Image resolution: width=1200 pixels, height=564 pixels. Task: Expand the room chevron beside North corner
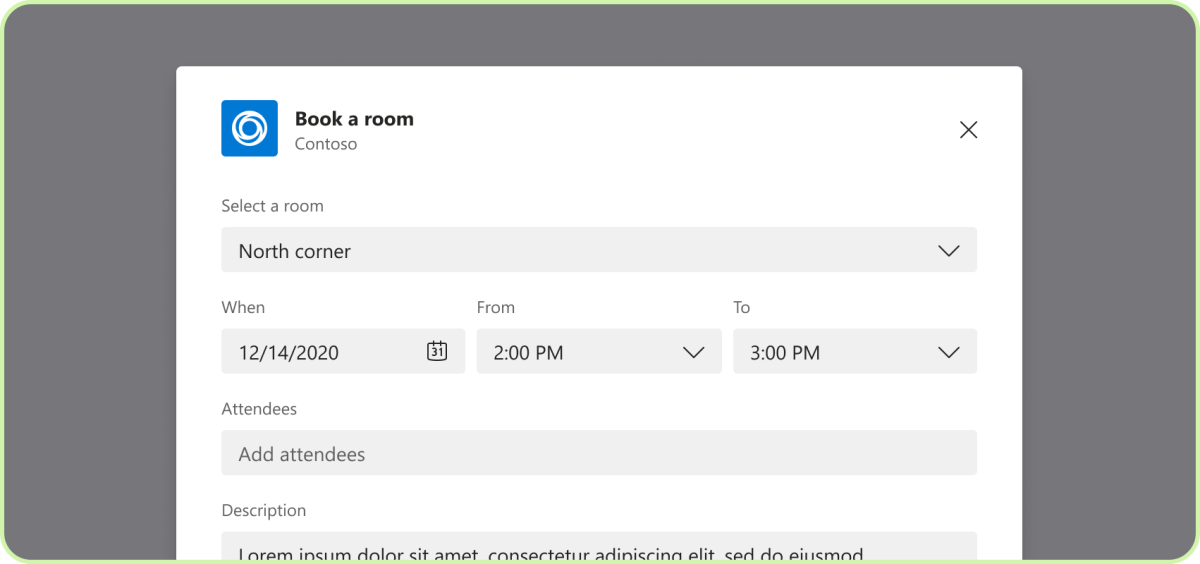(x=949, y=251)
